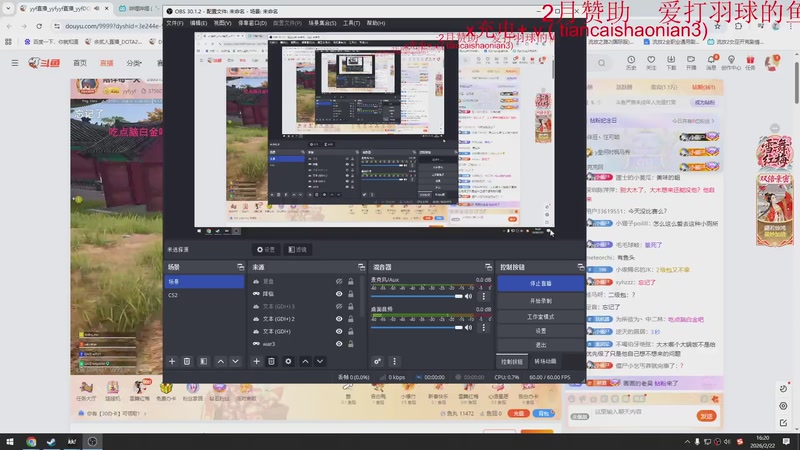Screen dimensions: 800x450
Task: Hide the war3 source via eye icon
Action: (x=339, y=344)
